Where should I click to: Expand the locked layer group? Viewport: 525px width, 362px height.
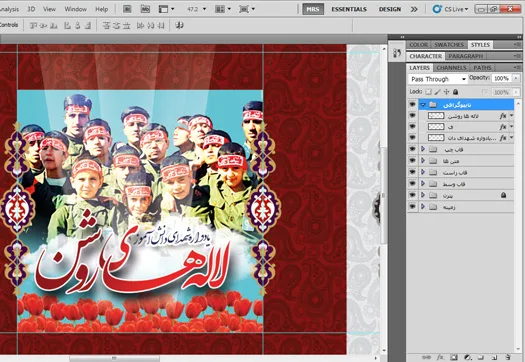click(423, 195)
